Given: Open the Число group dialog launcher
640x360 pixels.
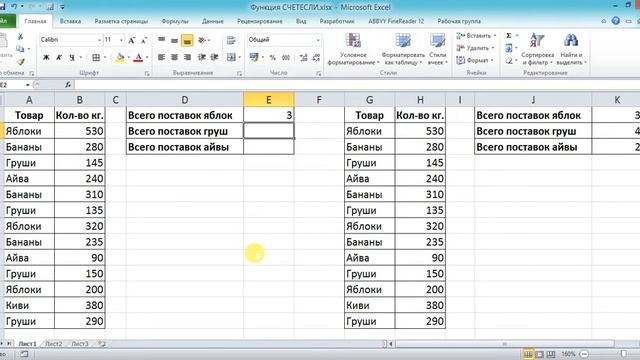Looking at the screenshot, I should tap(318, 73).
